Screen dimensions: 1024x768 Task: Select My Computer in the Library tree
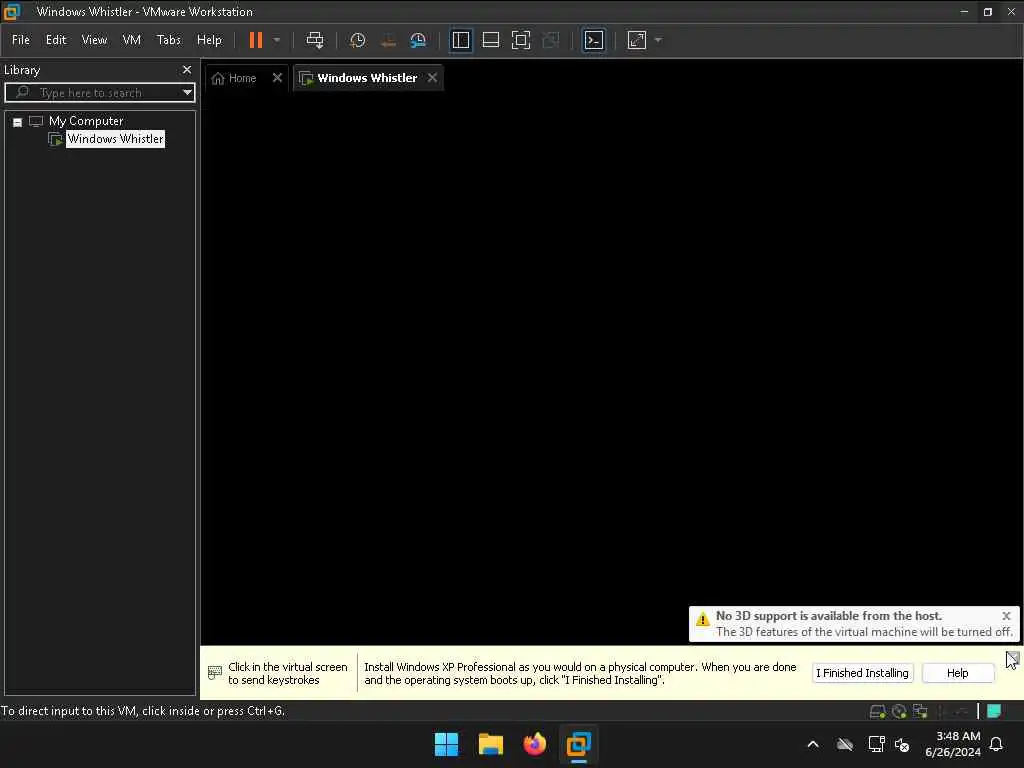pos(86,121)
